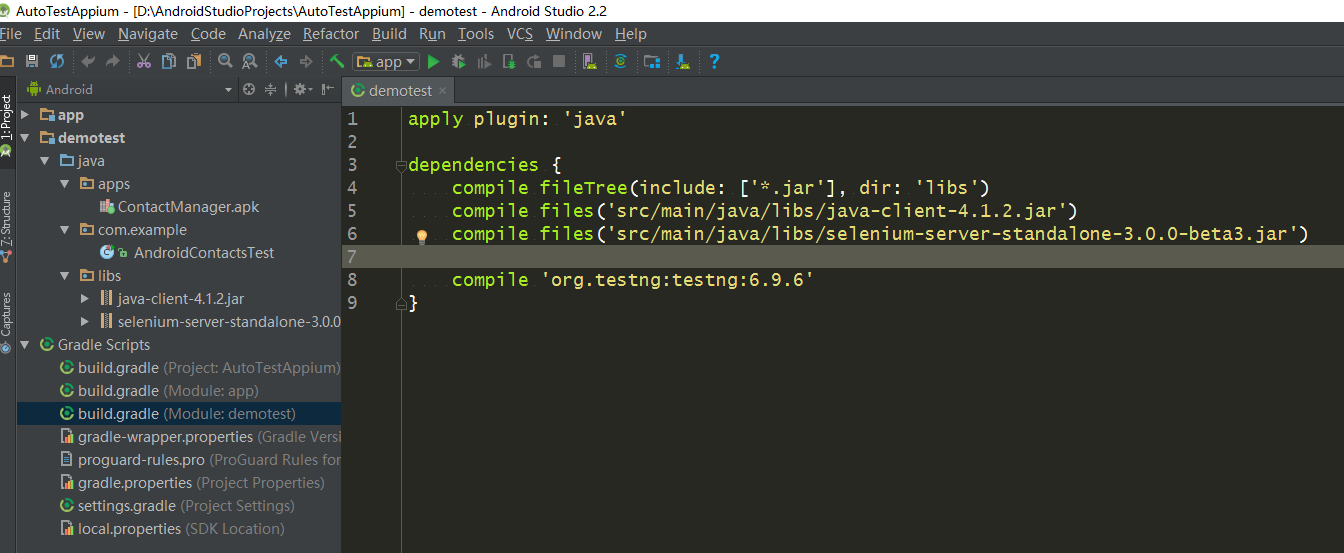This screenshot has height=553, width=1344.
Task: Open the Navigate menu
Action: coord(147,34)
